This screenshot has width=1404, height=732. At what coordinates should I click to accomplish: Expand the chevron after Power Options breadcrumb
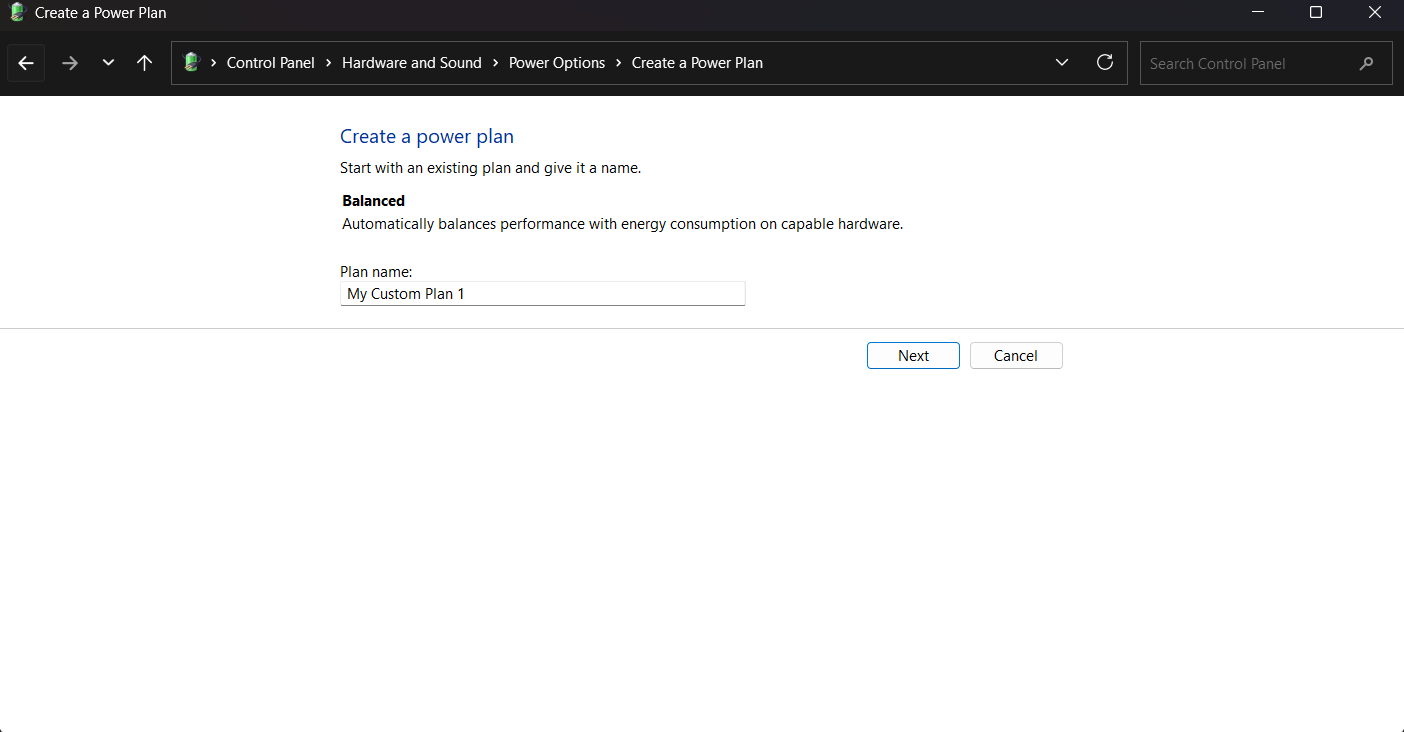(x=620, y=62)
